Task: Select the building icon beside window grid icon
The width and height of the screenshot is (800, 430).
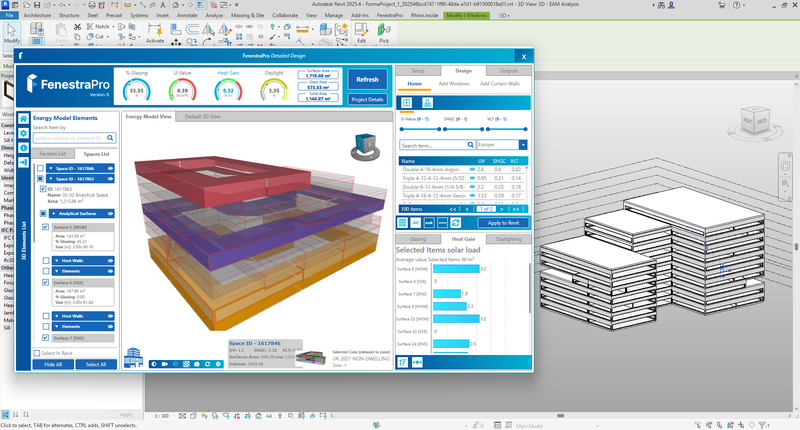Action: (428, 103)
